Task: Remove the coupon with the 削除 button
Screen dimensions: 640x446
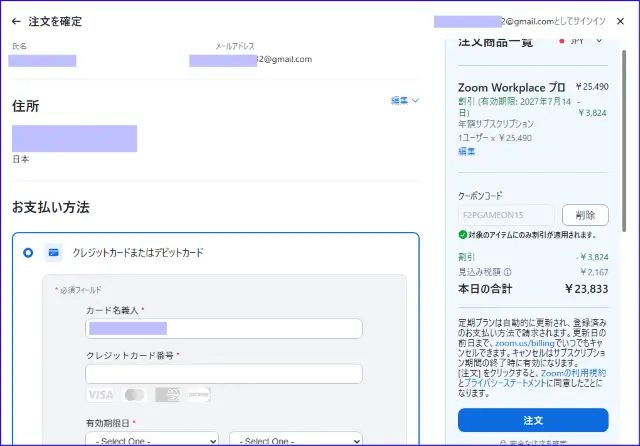Action: pos(585,215)
